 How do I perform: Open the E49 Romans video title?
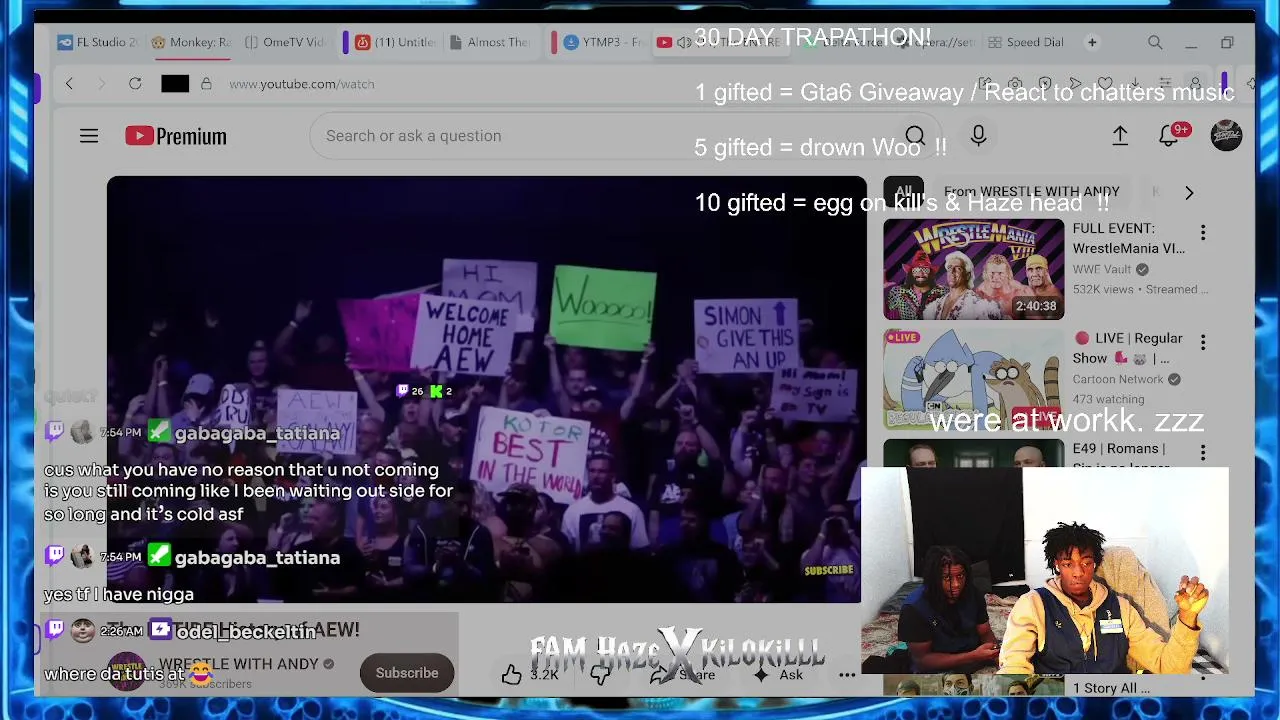[x=1121, y=456]
